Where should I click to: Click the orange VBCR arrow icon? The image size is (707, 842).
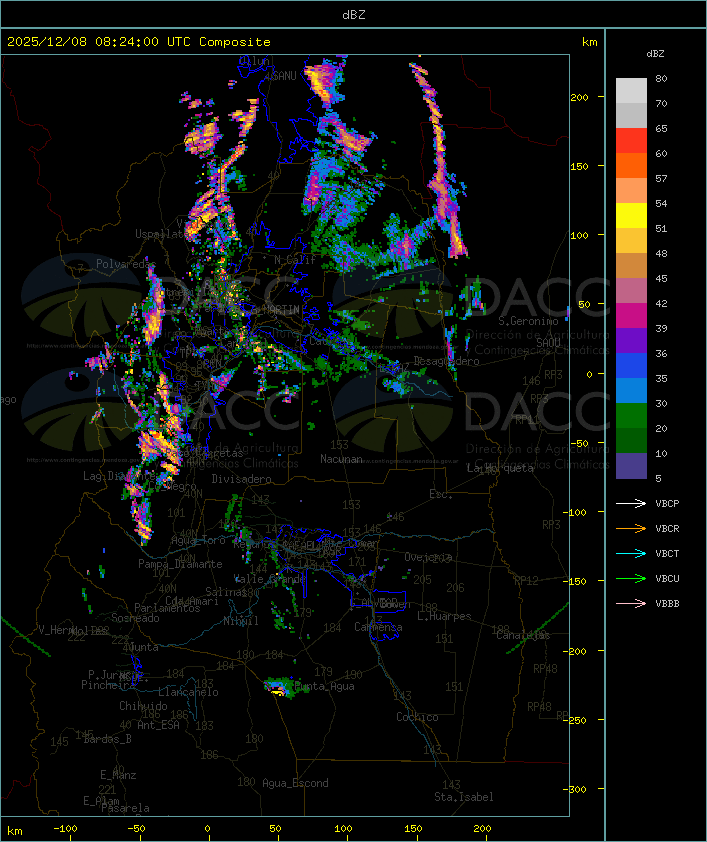point(631,529)
